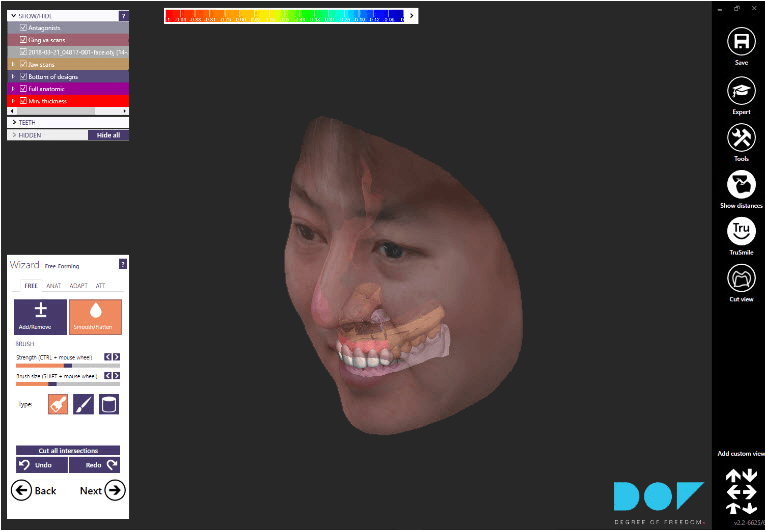Switch to the ADAPT tab

coord(78,286)
